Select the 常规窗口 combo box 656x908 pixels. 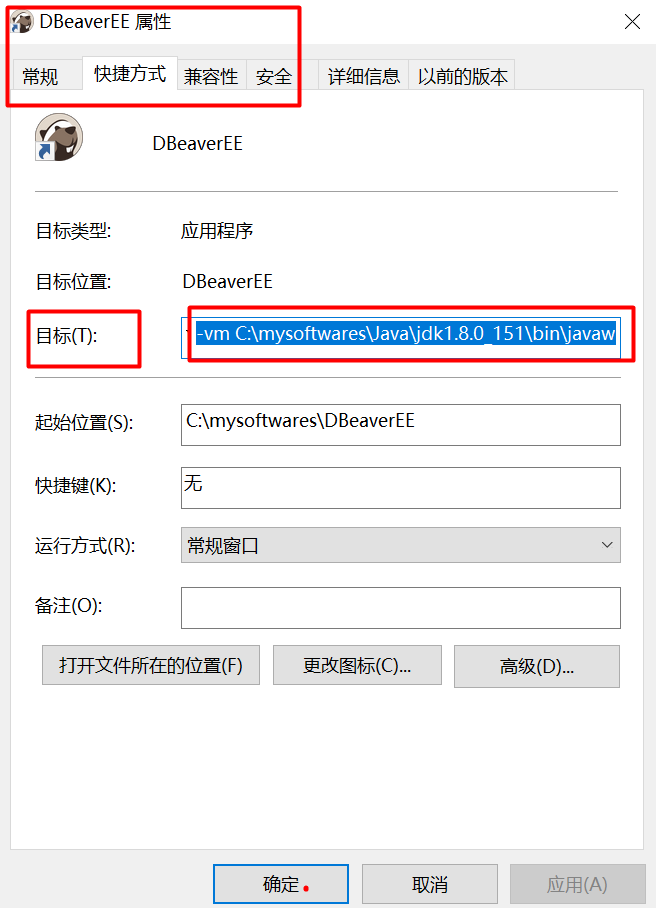(x=401, y=545)
